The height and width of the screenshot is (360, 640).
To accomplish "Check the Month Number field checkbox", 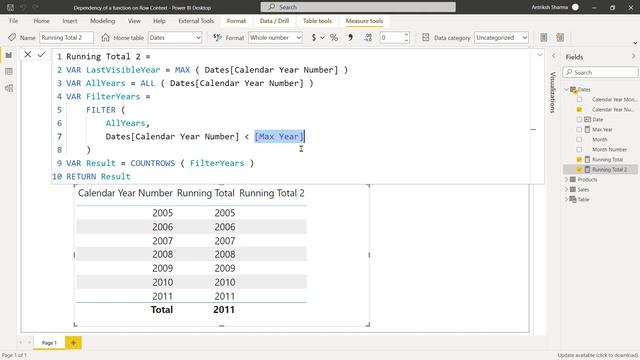I will (579, 149).
